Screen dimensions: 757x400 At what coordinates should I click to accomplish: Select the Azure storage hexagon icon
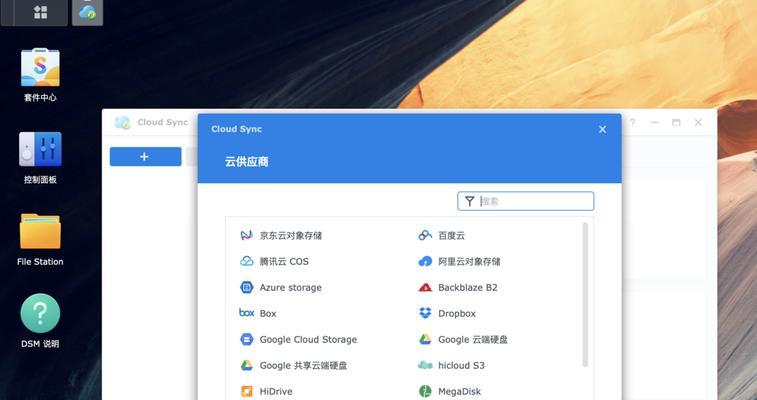click(247, 288)
